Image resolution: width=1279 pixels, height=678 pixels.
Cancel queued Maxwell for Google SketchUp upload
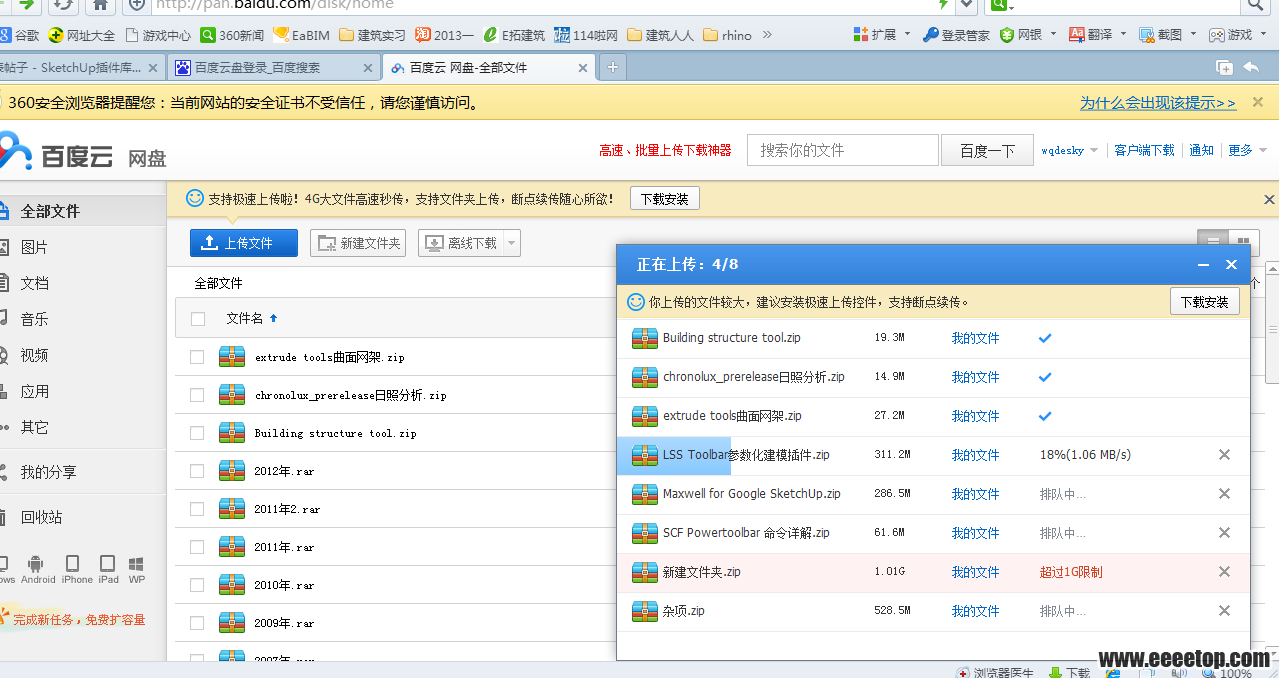click(x=1224, y=494)
